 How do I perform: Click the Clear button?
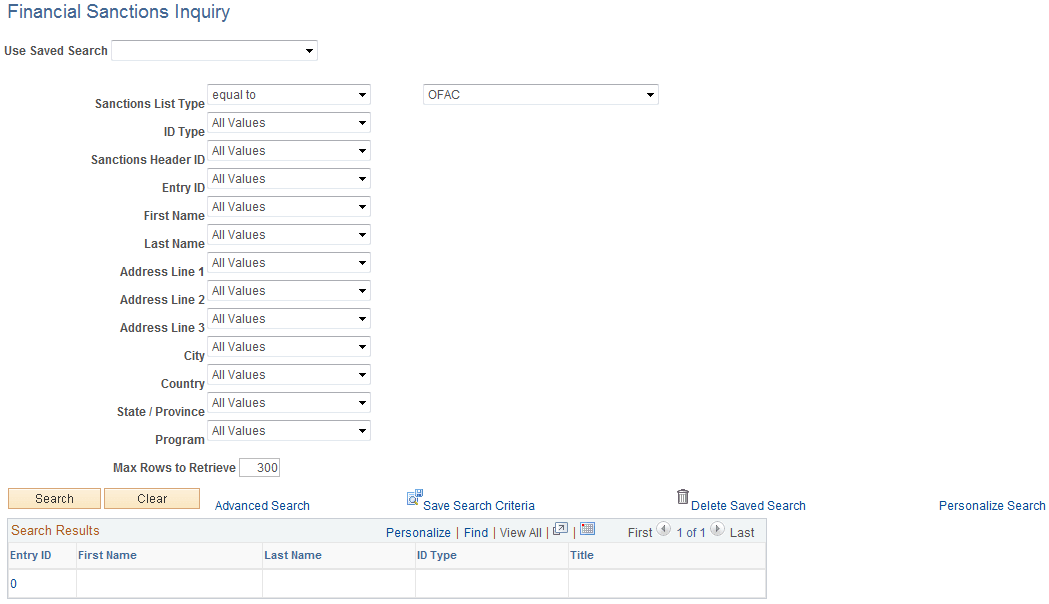coord(152,499)
